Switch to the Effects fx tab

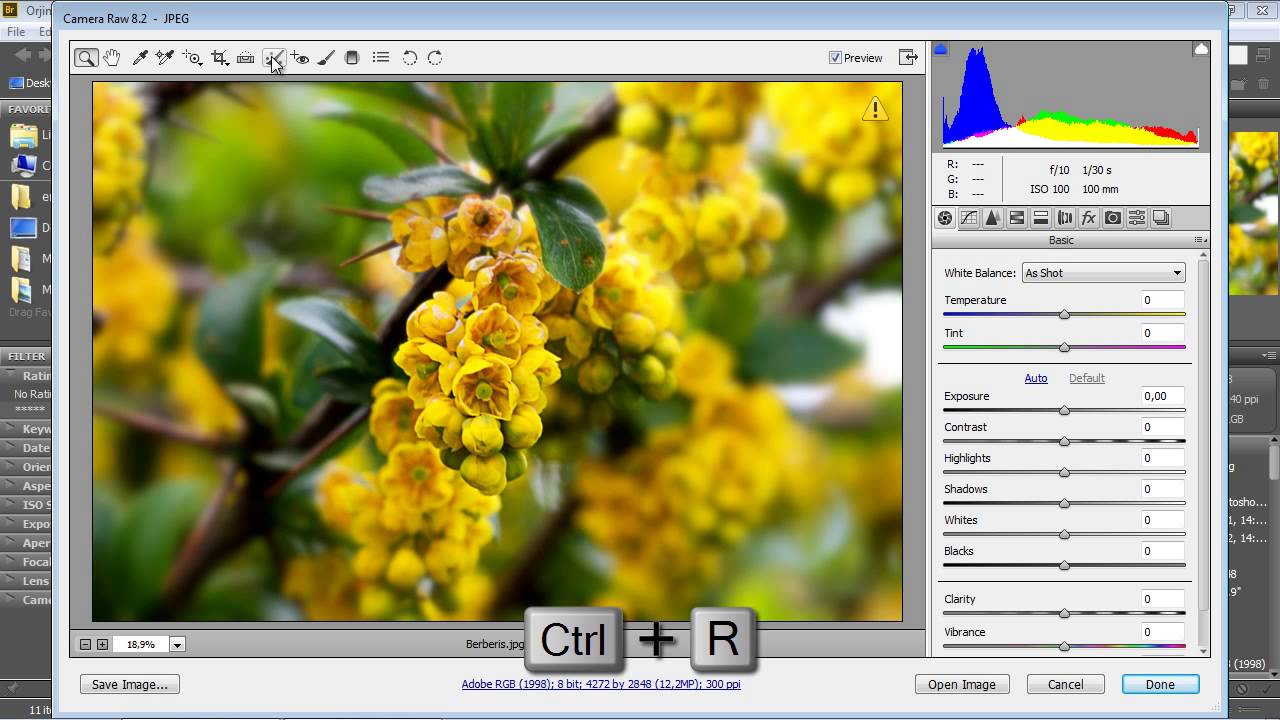pyautogui.click(x=1089, y=218)
